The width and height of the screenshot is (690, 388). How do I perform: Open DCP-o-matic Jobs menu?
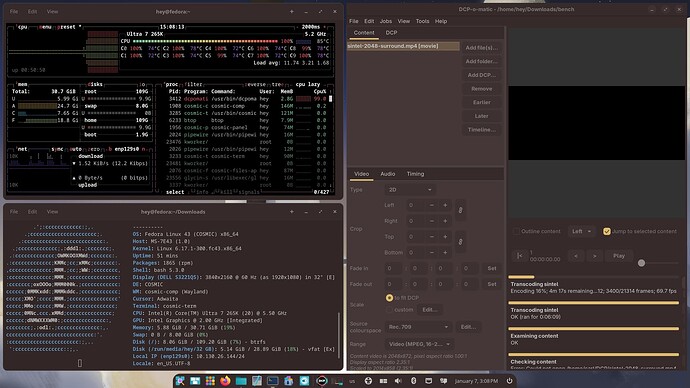tap(386, 21)
